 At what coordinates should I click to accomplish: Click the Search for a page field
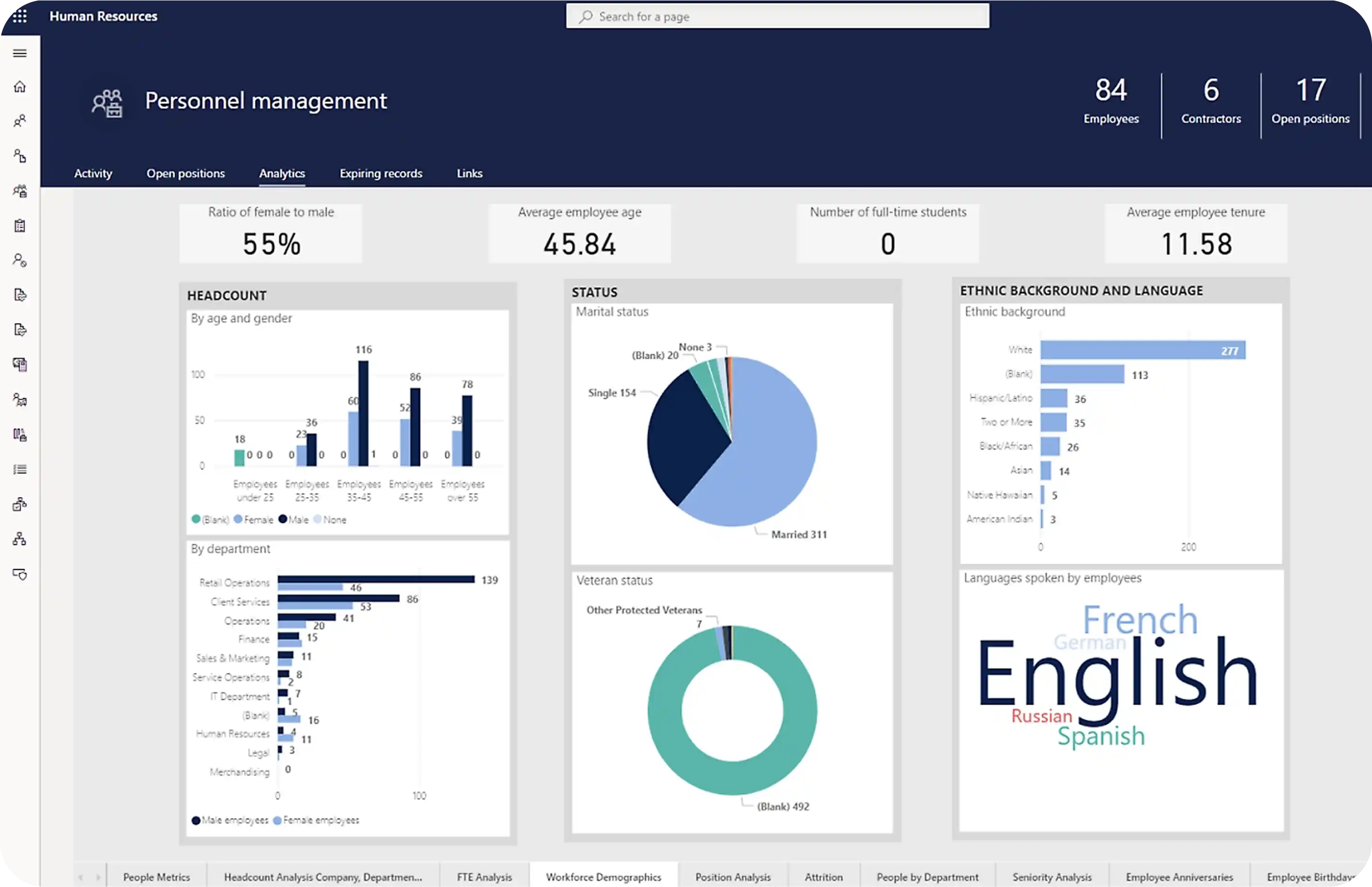click(778, 16)
